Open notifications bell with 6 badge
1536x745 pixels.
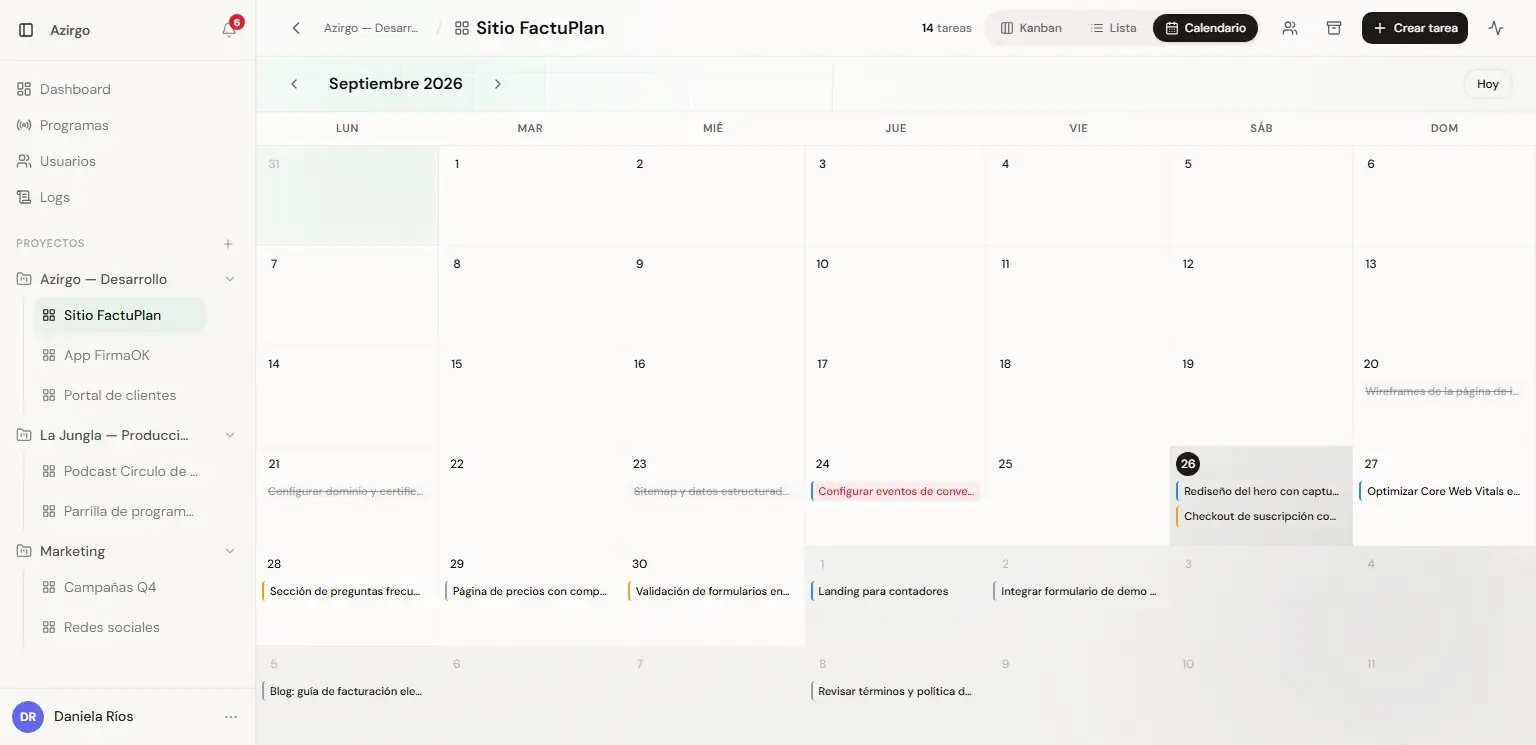[230, 29]
